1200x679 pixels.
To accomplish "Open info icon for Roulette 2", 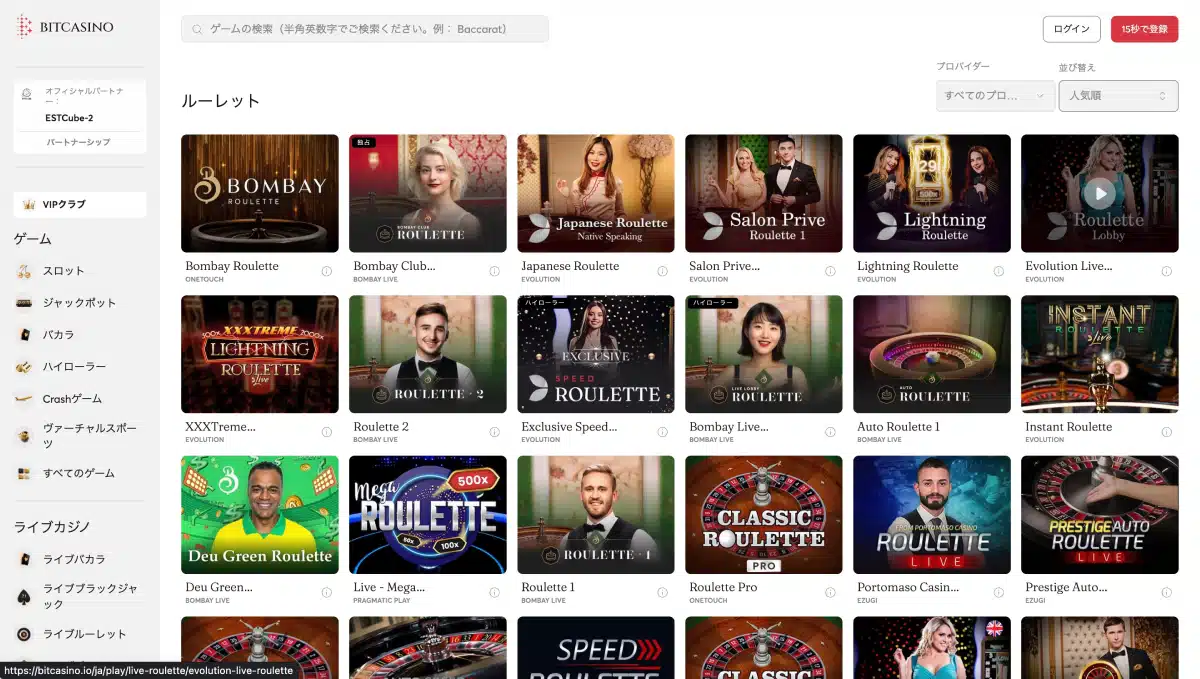I will (x=494, y=432).
